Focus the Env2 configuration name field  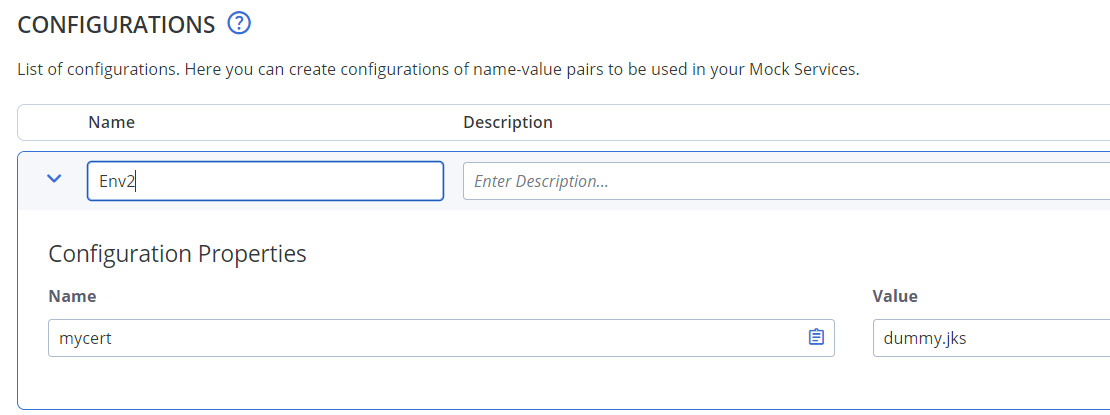265,181
